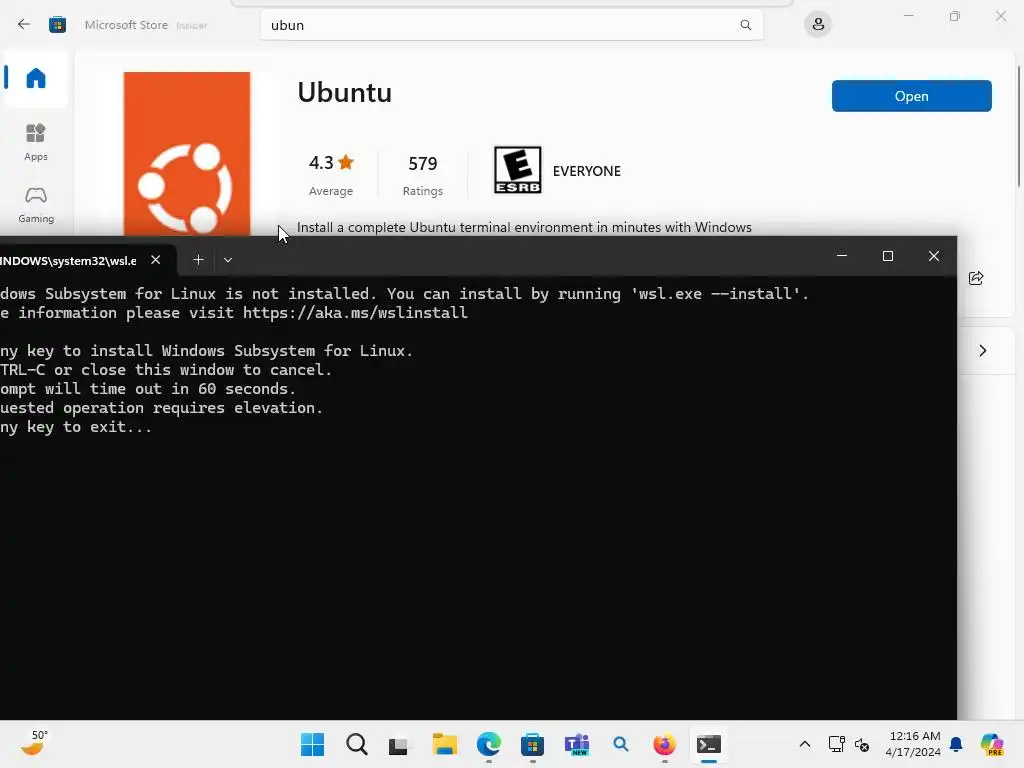Click the Microsoft Store logo icon
This screenshot has width=1024, height=768.
click(57, 25)
